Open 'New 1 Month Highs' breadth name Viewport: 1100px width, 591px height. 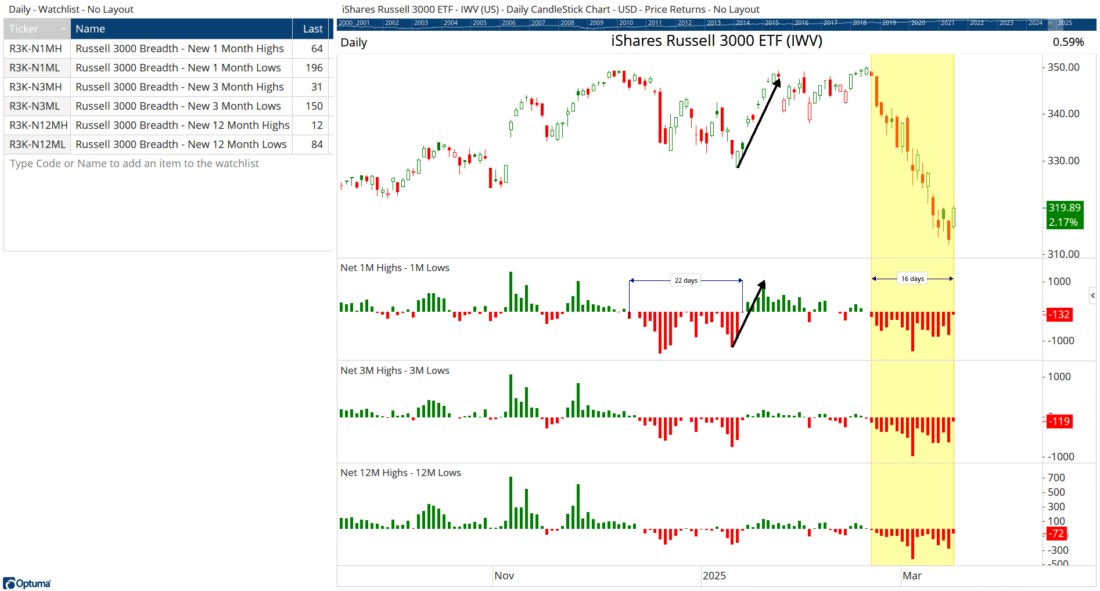[x=180, y=48]
